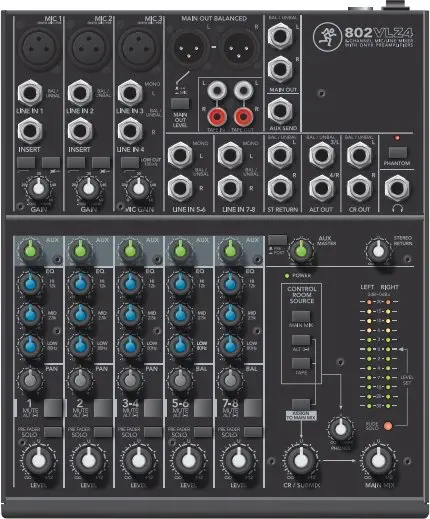Screen dimensions: 430x519
Task: Select ALT 3-4 as control room source
Action: point(301,340)
